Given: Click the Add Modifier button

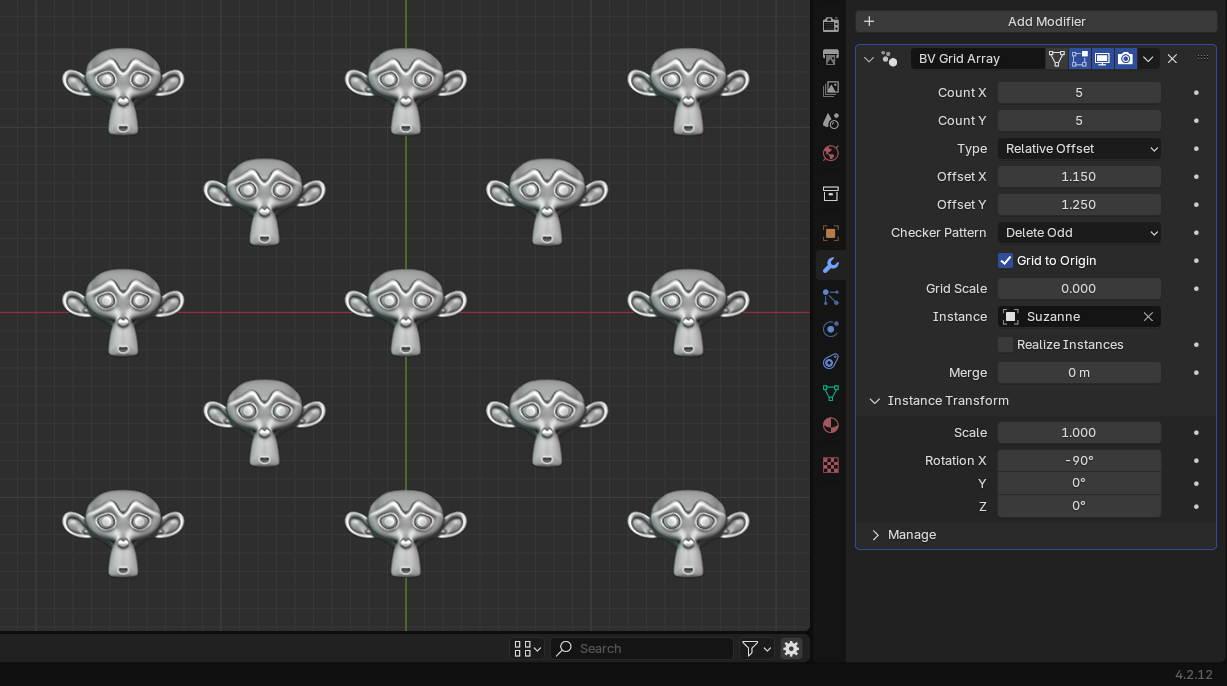Looking at the screenshot, I should point(1036,21).
